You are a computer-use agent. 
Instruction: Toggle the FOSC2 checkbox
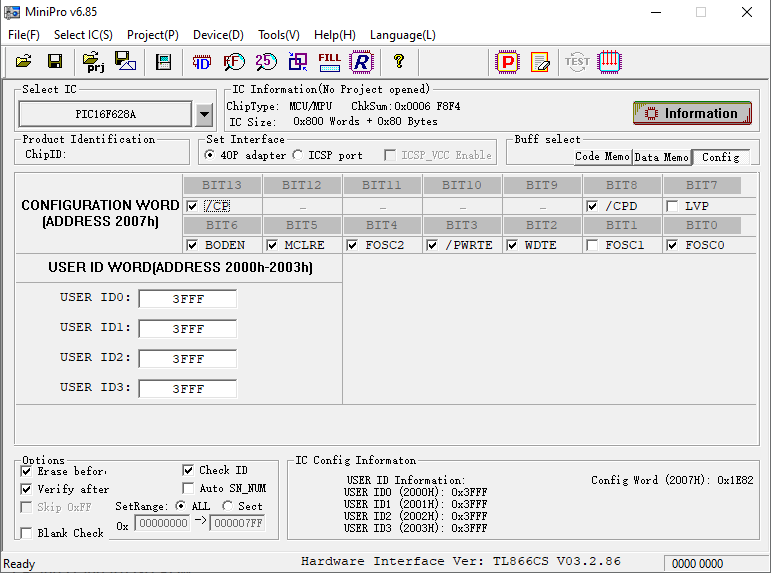point(352,245)
